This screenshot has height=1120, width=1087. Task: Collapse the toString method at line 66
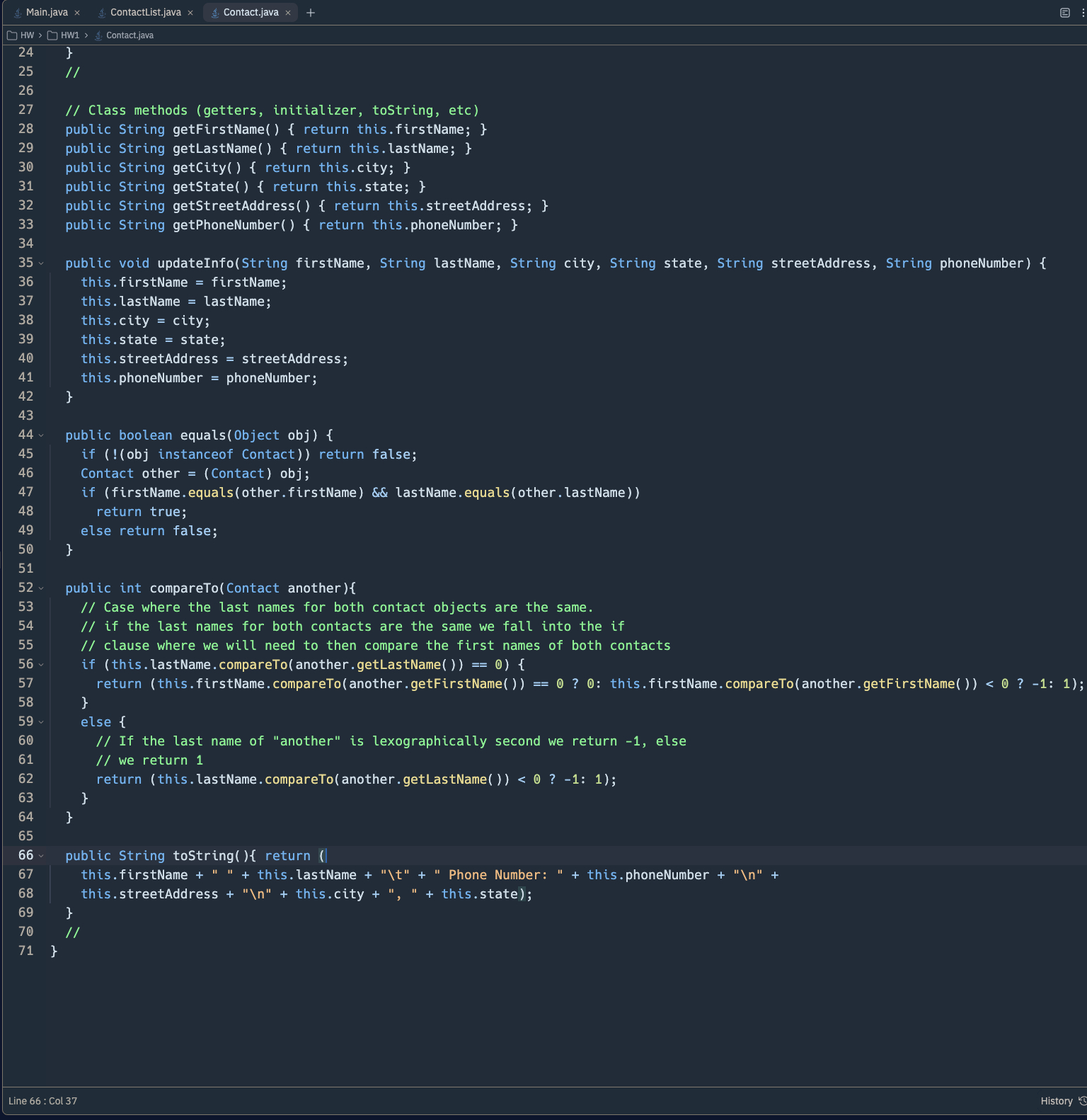(41, 856)
